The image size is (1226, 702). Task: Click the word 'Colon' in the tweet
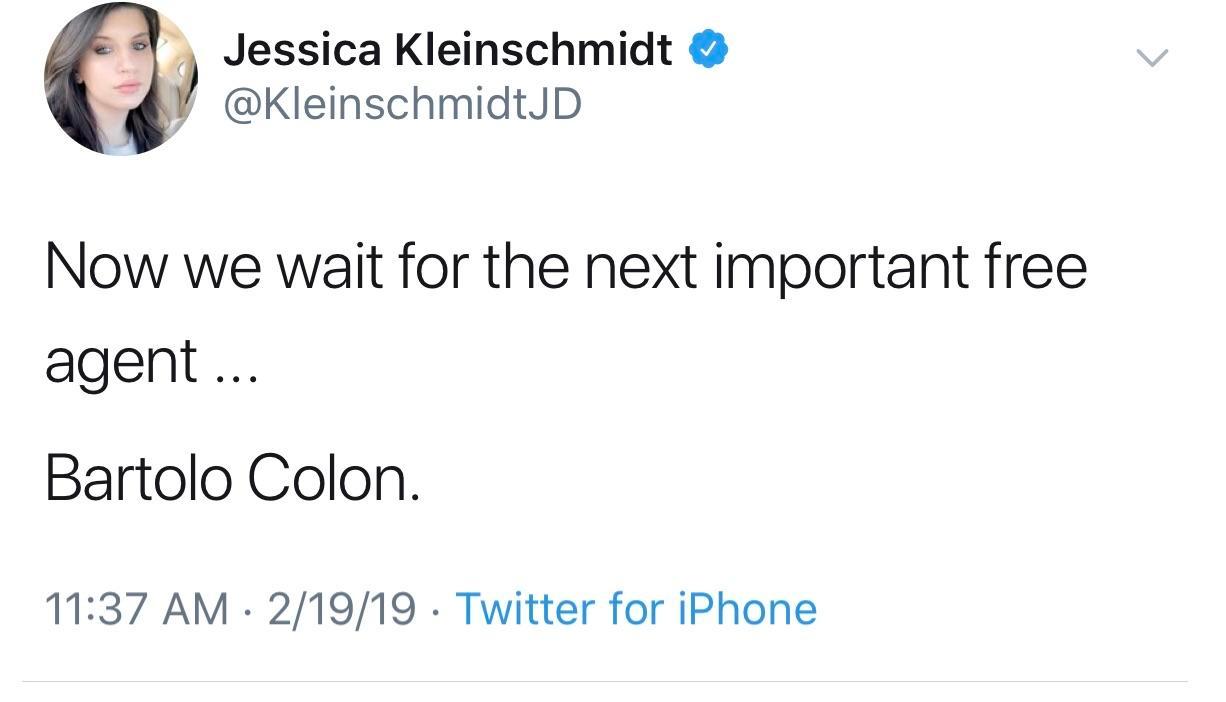326,480
